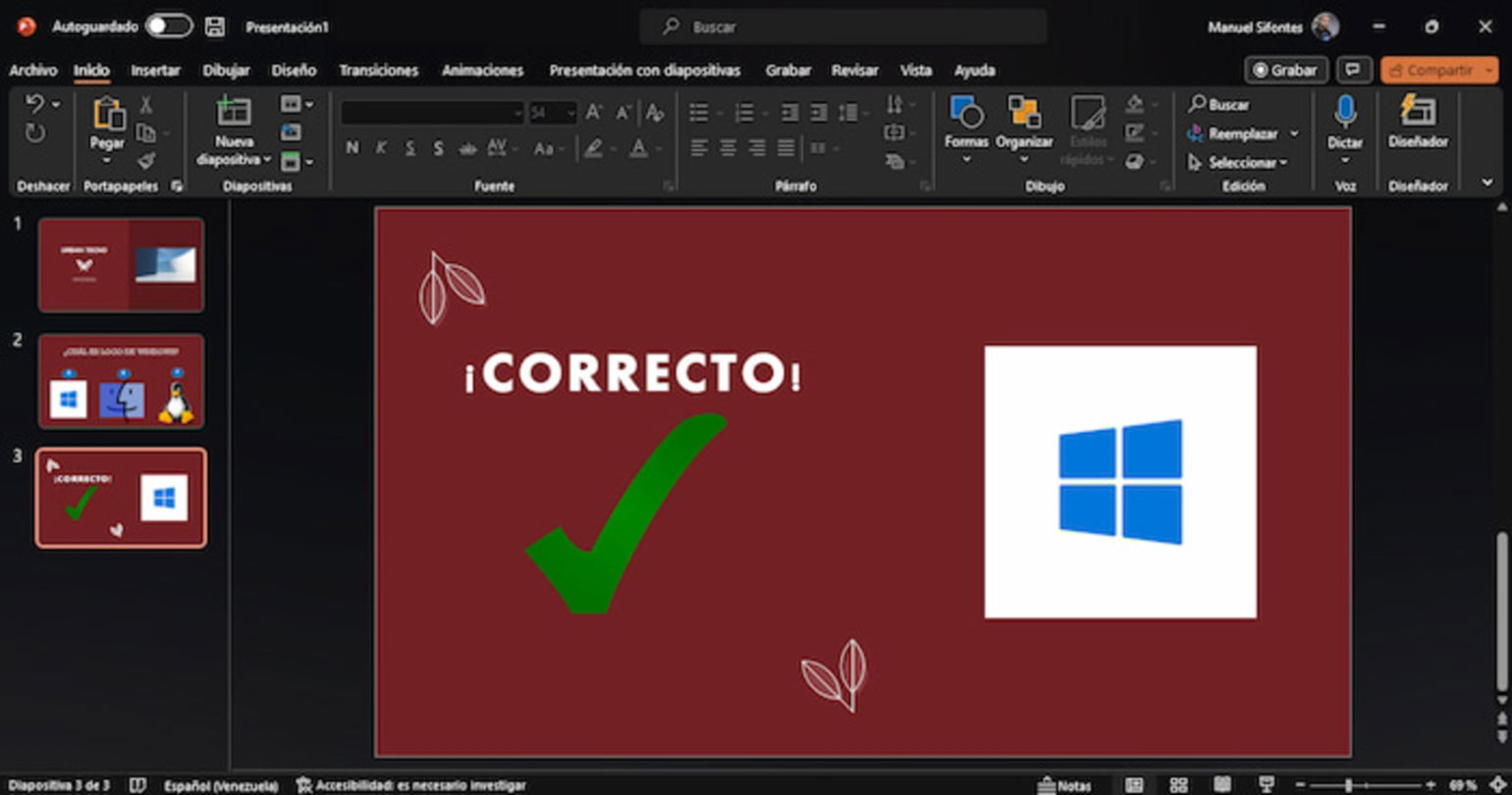Increase font size with the larger A icon

pos(594,113)
